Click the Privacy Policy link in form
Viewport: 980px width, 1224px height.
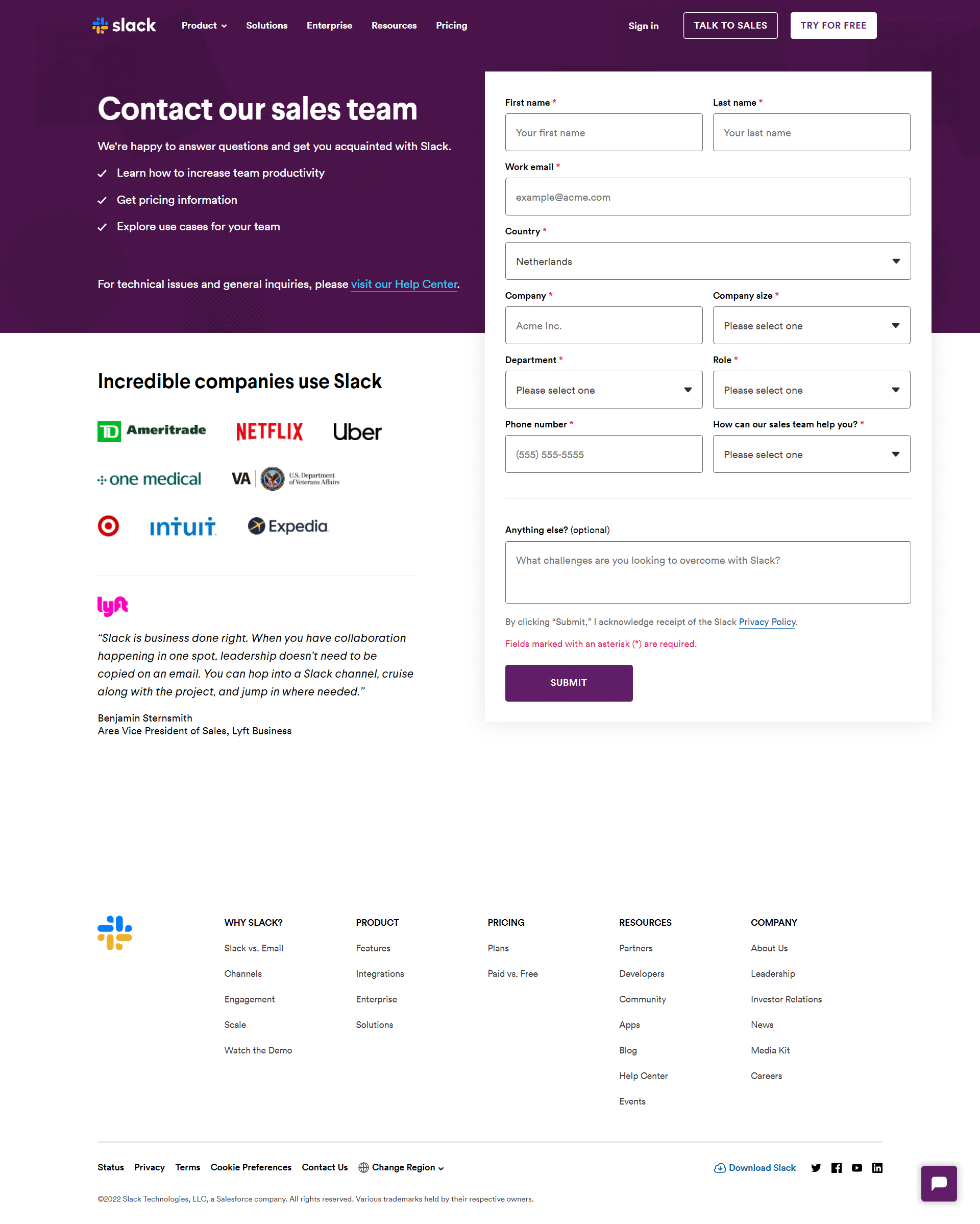766,622
